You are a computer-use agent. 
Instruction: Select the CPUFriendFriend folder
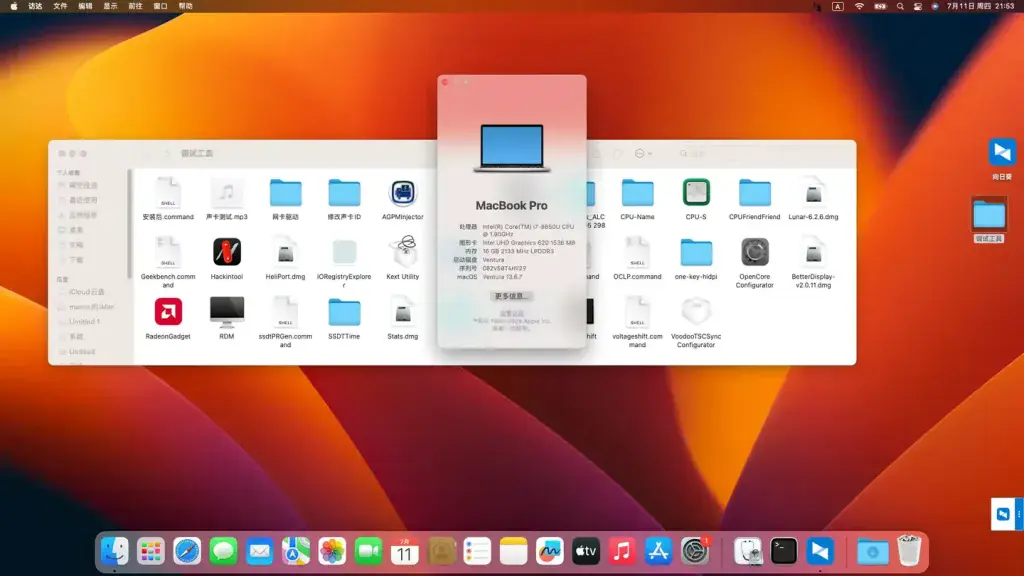click(x=754, y=193)
